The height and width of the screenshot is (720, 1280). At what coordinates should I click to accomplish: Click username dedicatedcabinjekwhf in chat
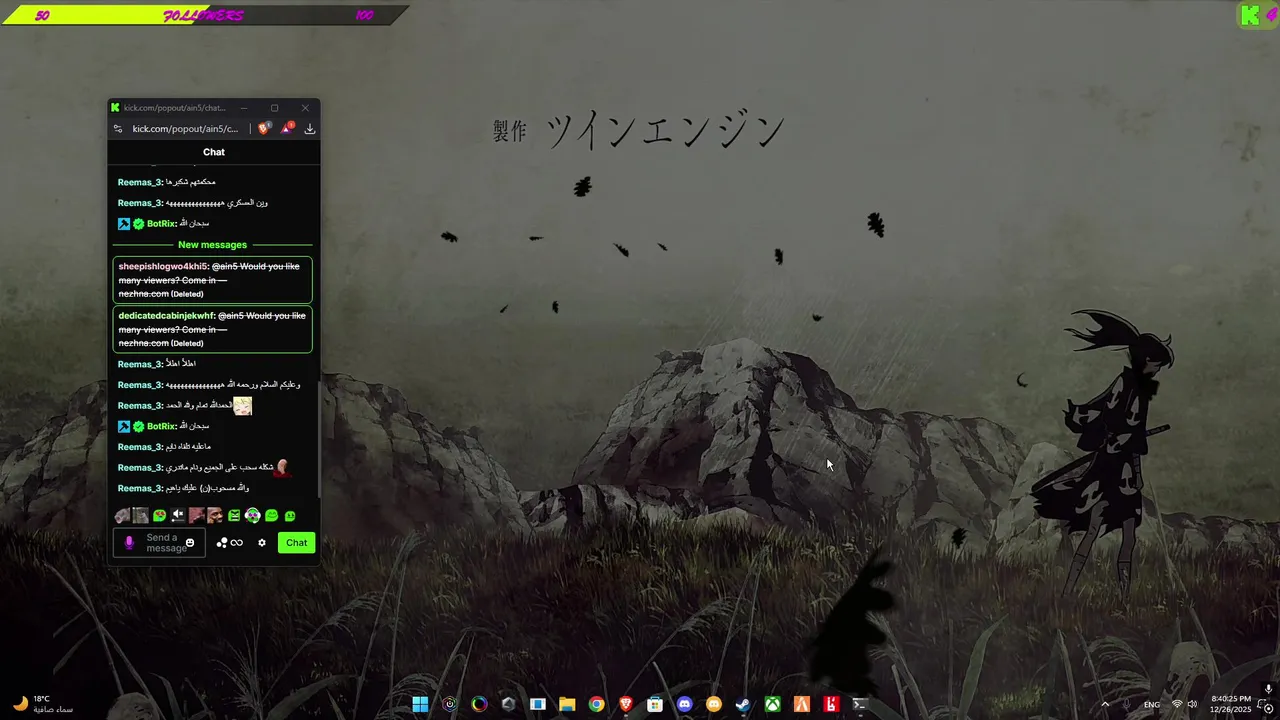[x=166, y=316]
